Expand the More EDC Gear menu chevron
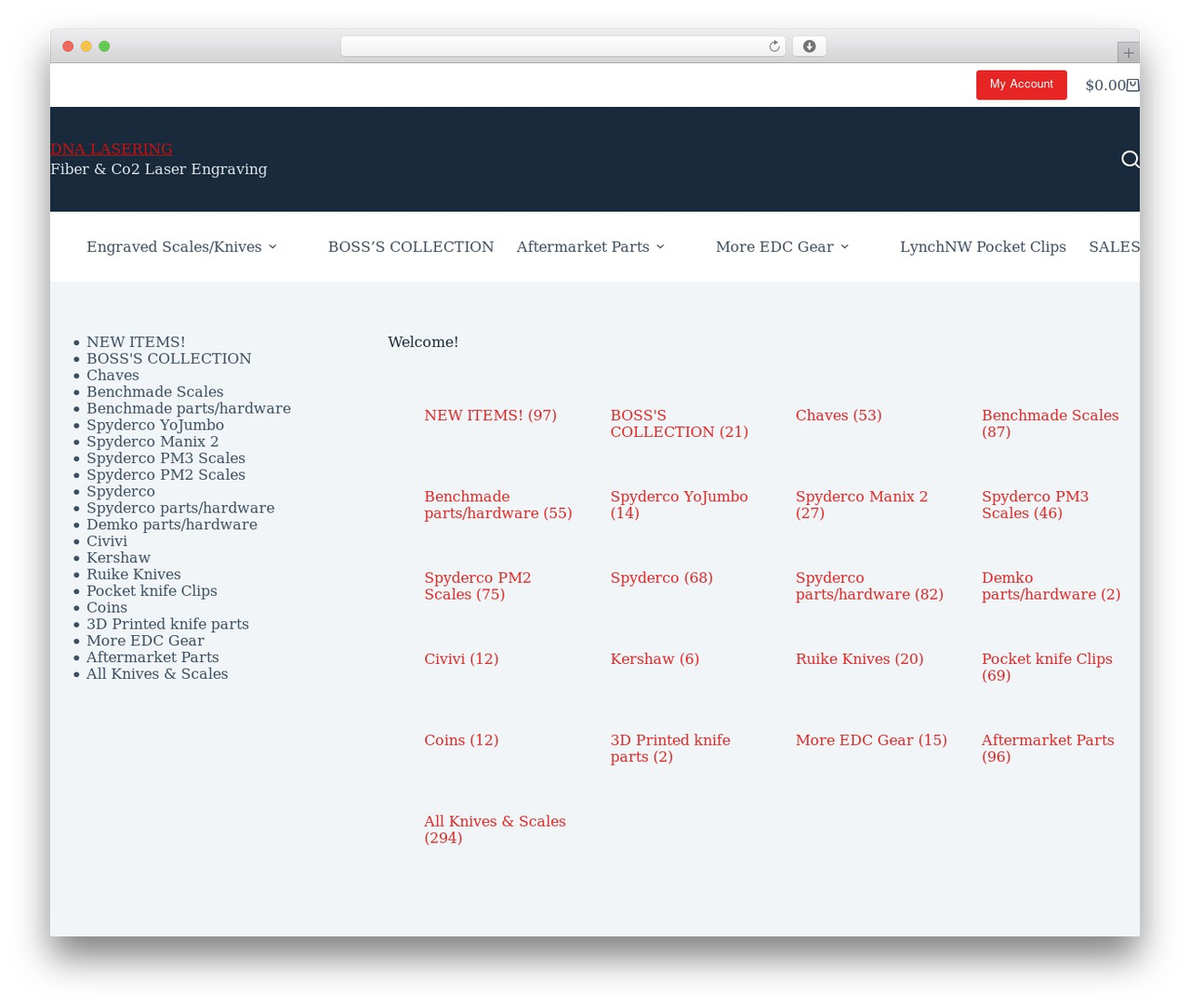The height and width of the screenshot is (1008, 1190). [844, 247]
